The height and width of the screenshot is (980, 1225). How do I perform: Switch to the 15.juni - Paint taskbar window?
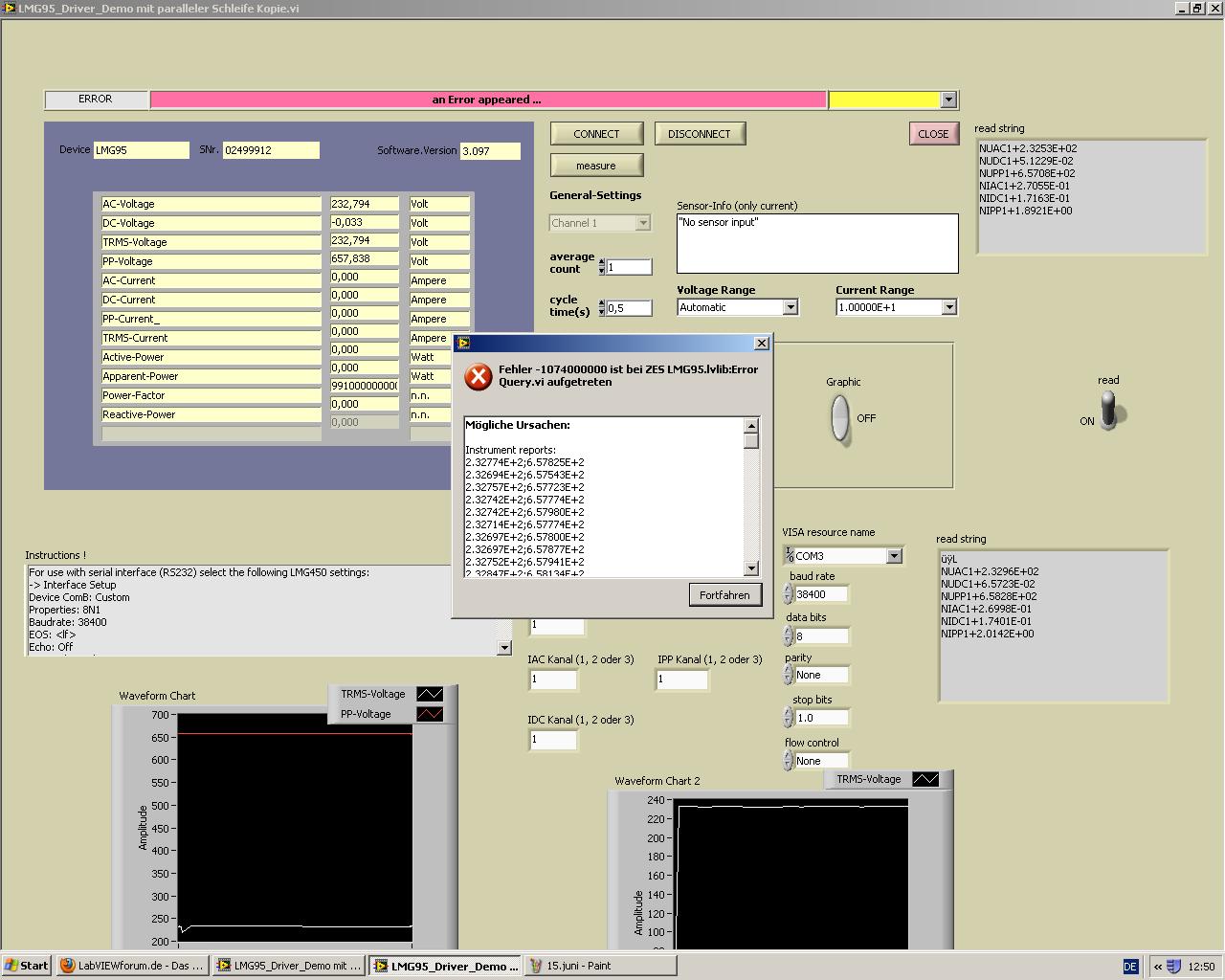[x=600, y=966]
